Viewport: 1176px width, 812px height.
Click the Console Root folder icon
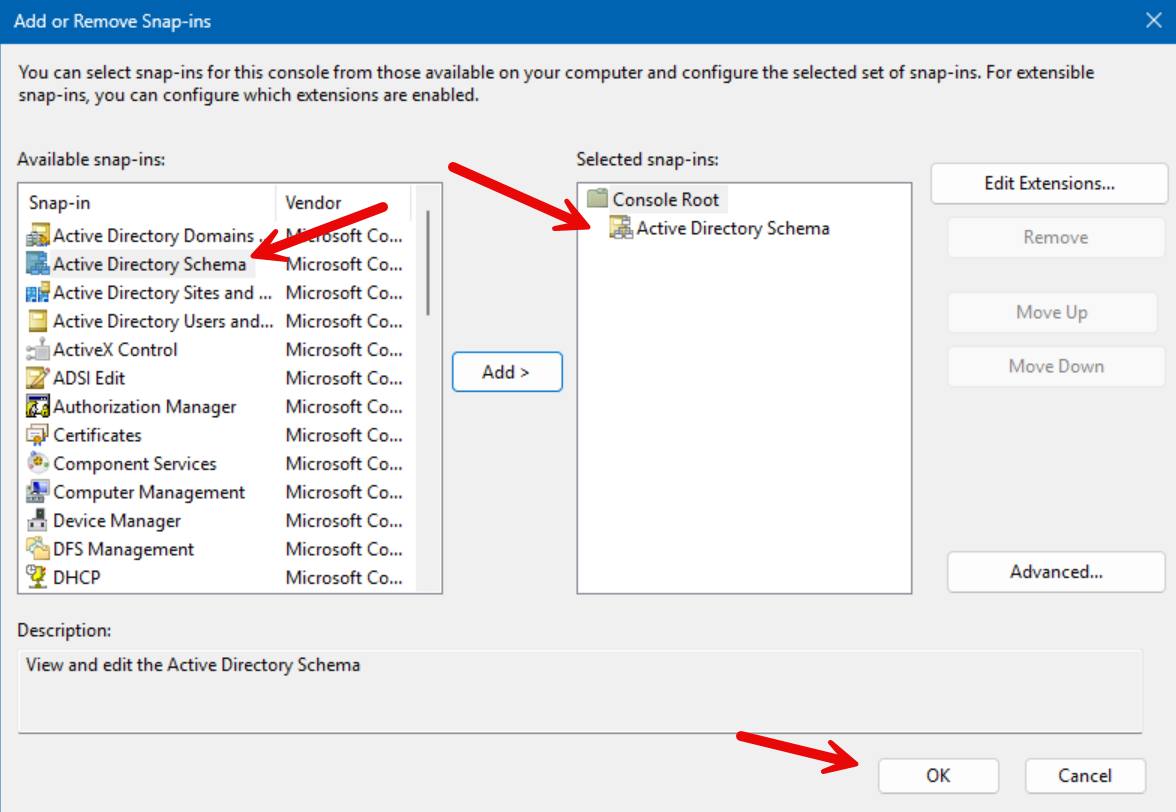597,199
